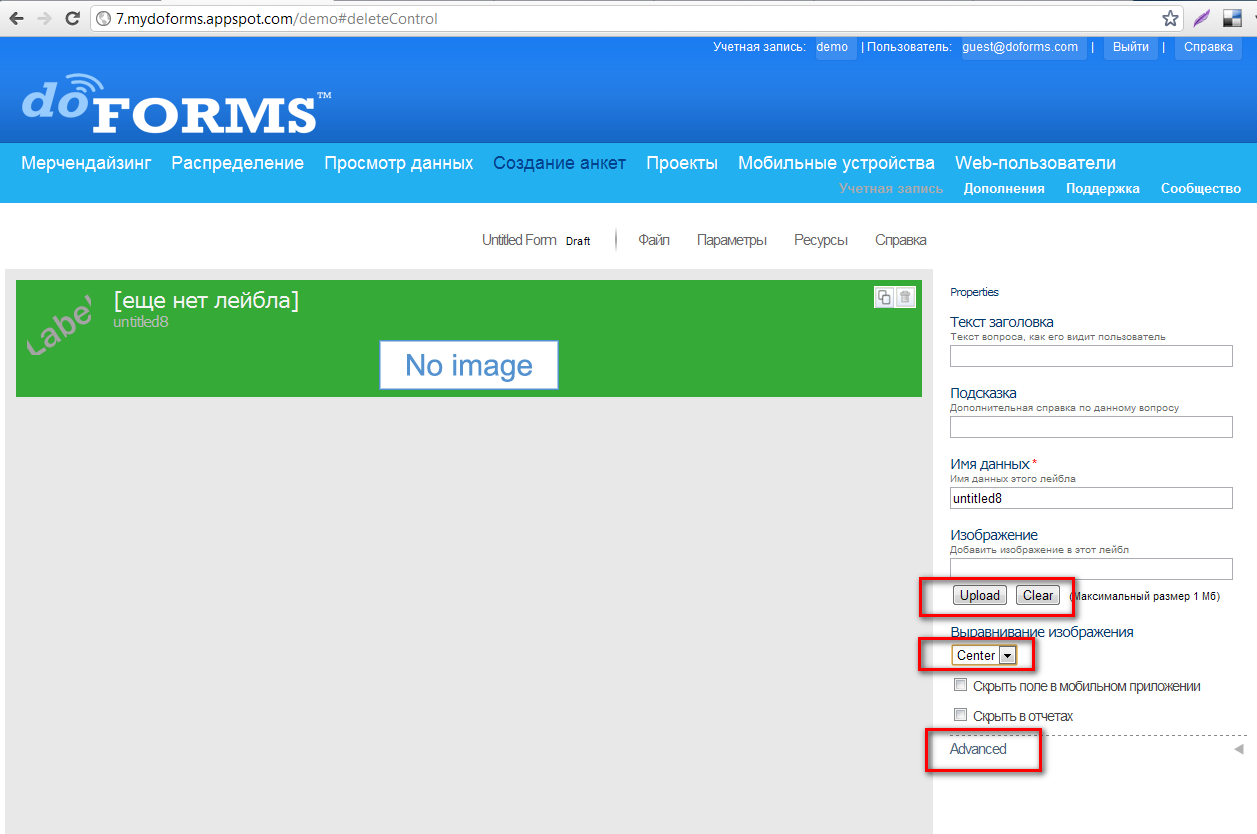Tick the "Скрыть в отчетах" checkbox
The image size is (1257, 834).
coord(961,715)
